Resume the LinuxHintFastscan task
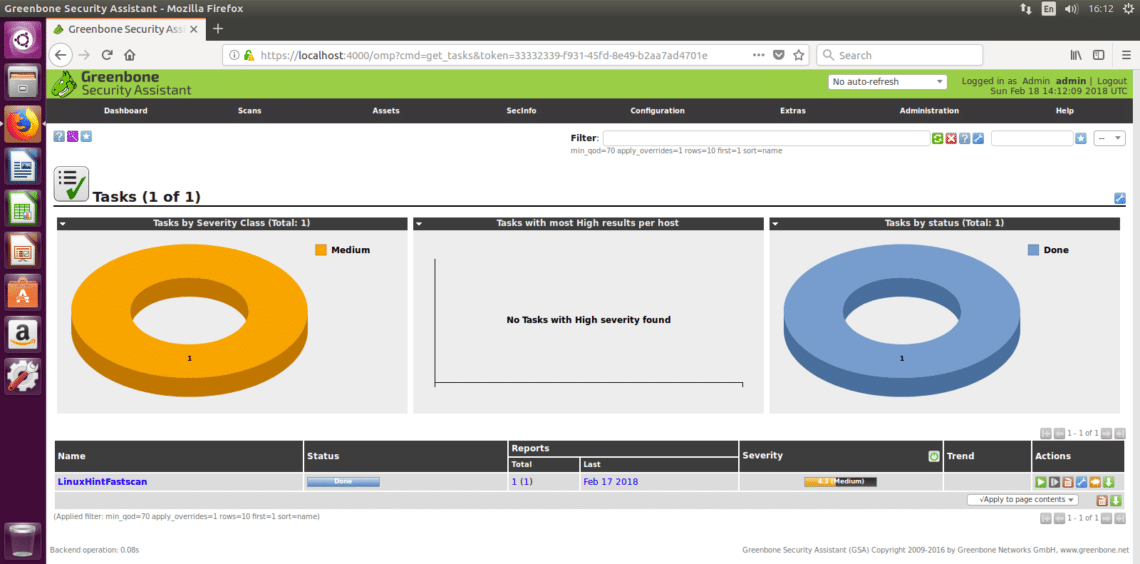 click(1054, 482)
